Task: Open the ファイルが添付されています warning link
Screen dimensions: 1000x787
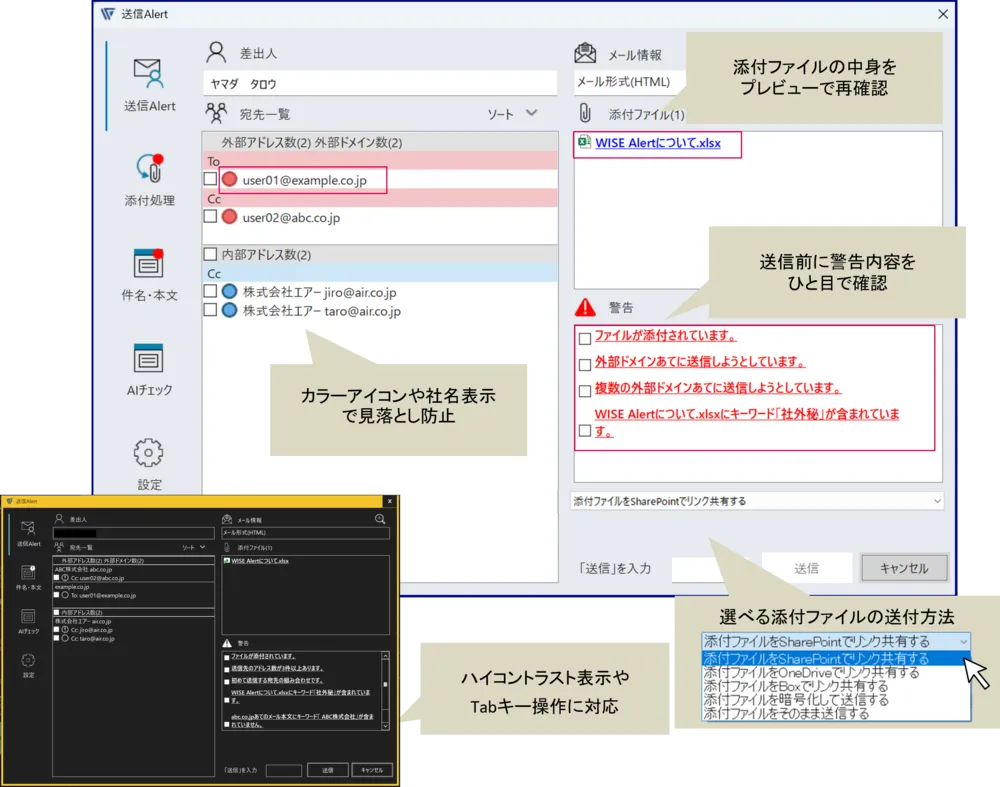Action: (666, 335)
